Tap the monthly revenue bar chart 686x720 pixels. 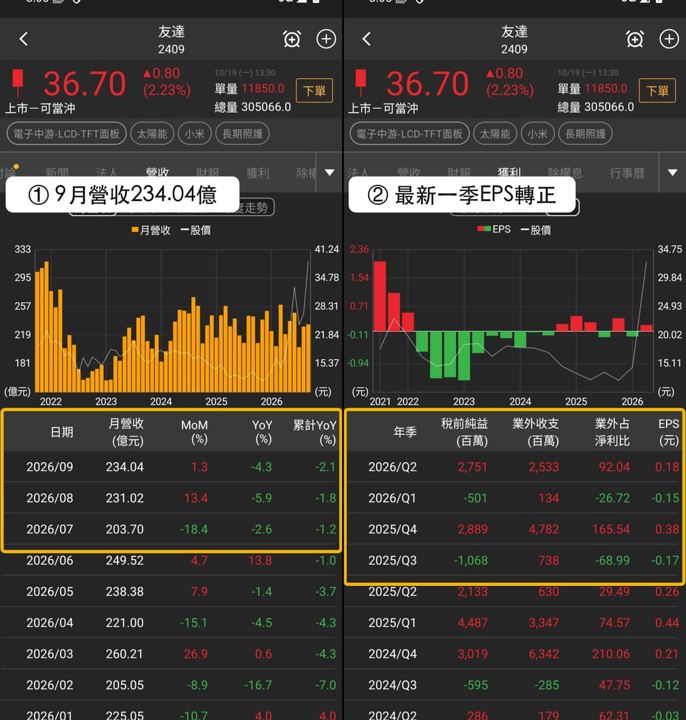pyautogui.click(x=173, y=321)
